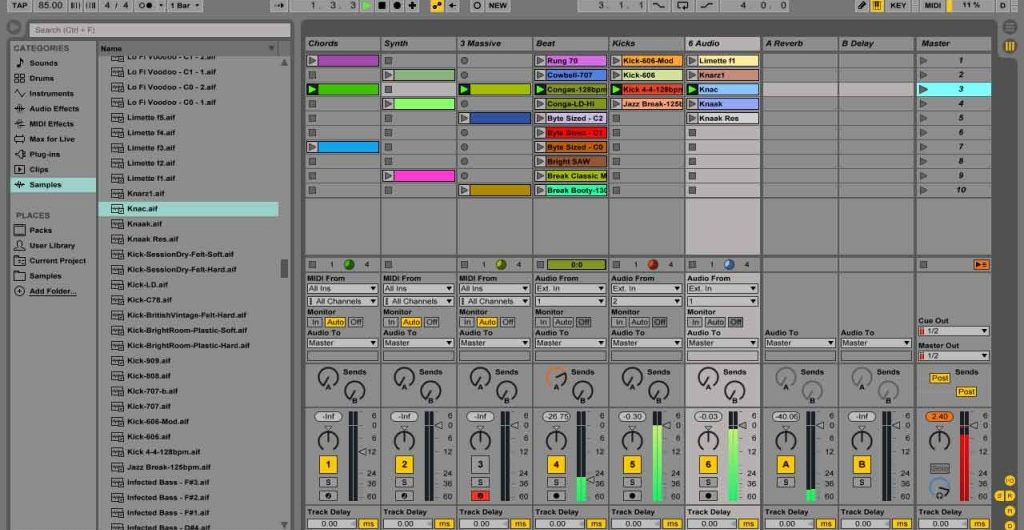Toggle the MIDI Arrangement Overdub plus button
The height and width of the screenshot is (530, 1024).
(x=413, y=5)
